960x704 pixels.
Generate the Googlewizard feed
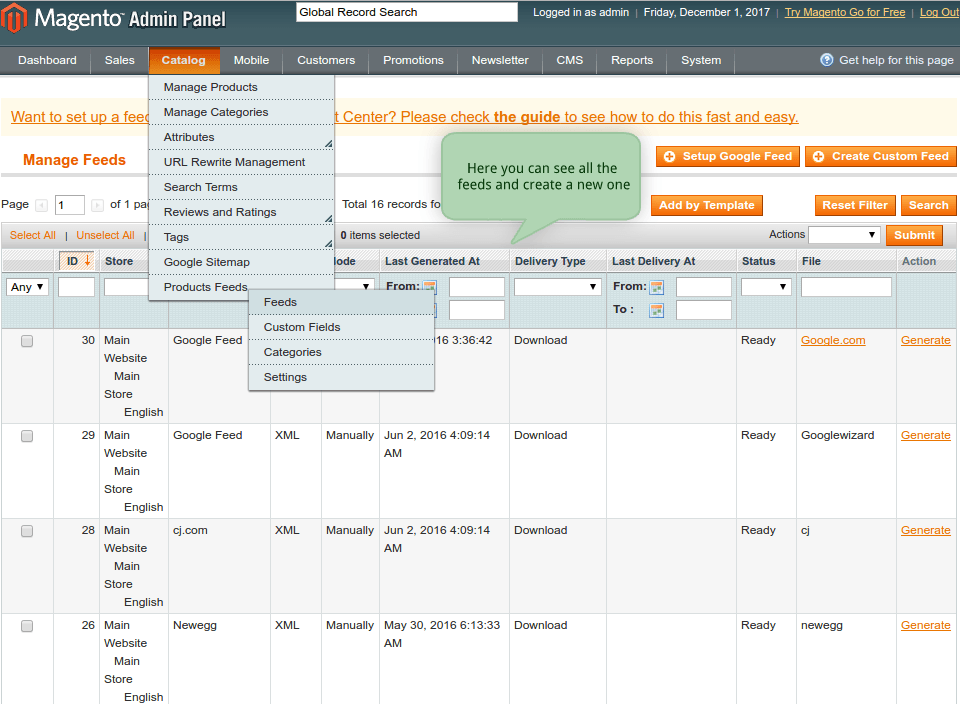click(925, 435)
